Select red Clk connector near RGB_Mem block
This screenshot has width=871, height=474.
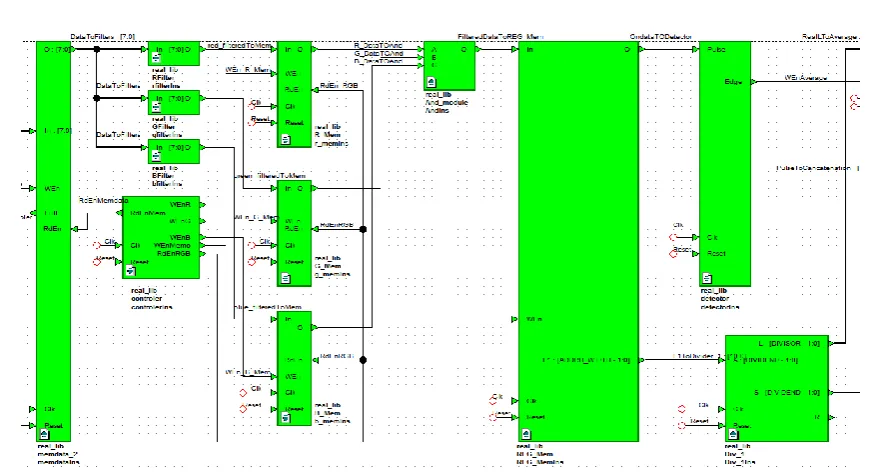(x=493, y=401)
